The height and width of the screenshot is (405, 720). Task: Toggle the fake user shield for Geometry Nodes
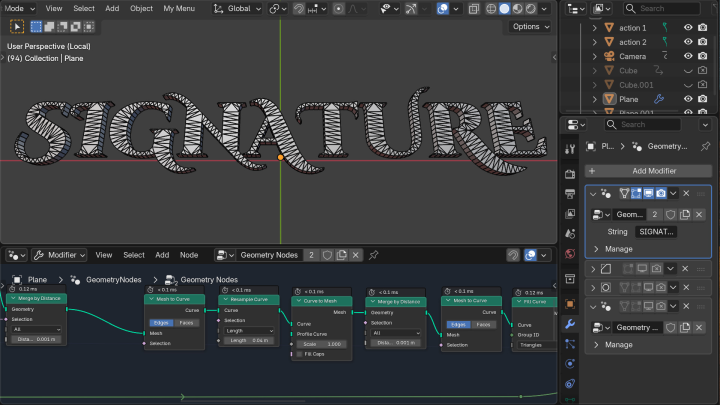click(327, 255)
